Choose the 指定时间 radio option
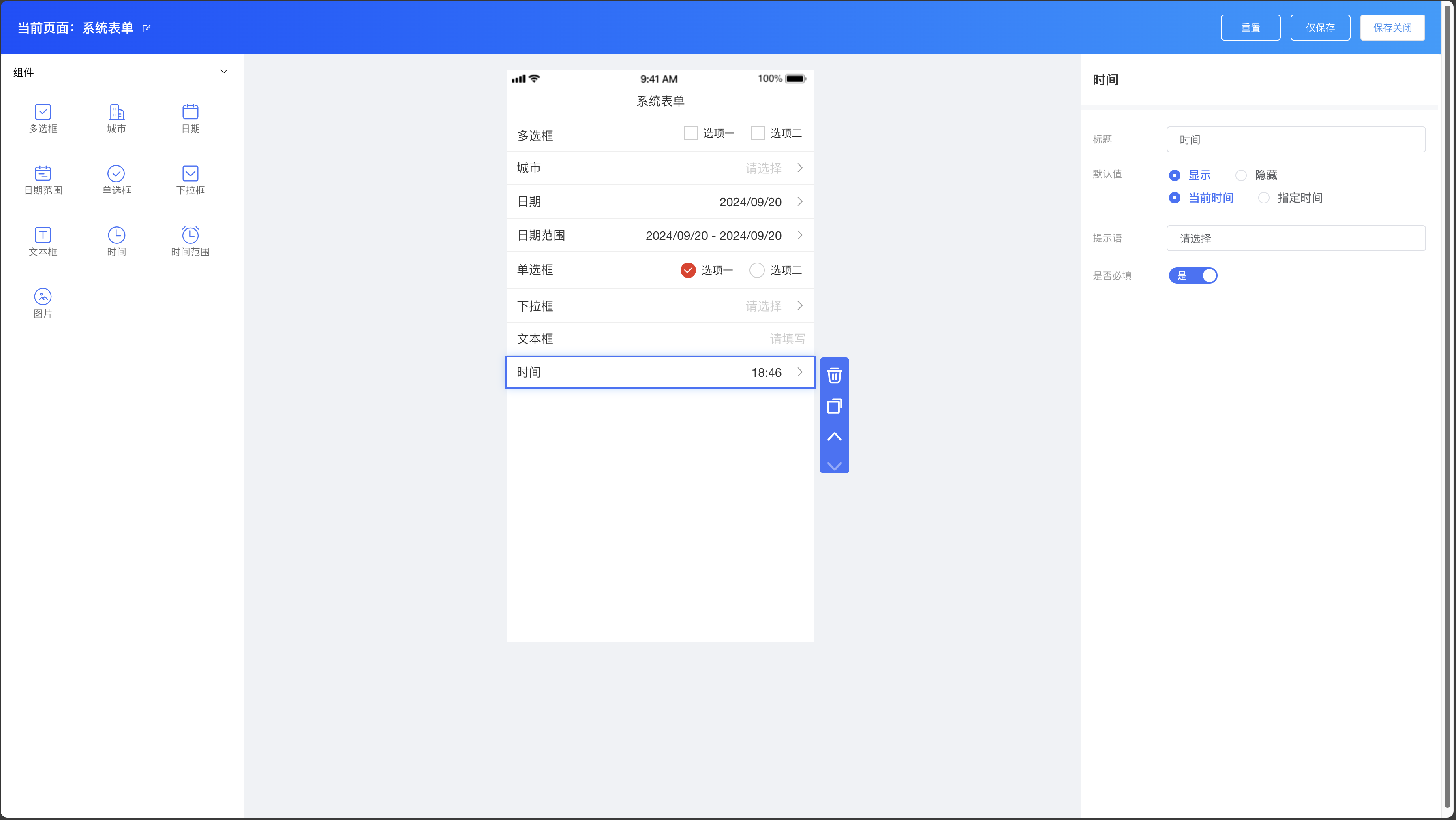Screen dimensions: 1456x820 point(1264,198)
